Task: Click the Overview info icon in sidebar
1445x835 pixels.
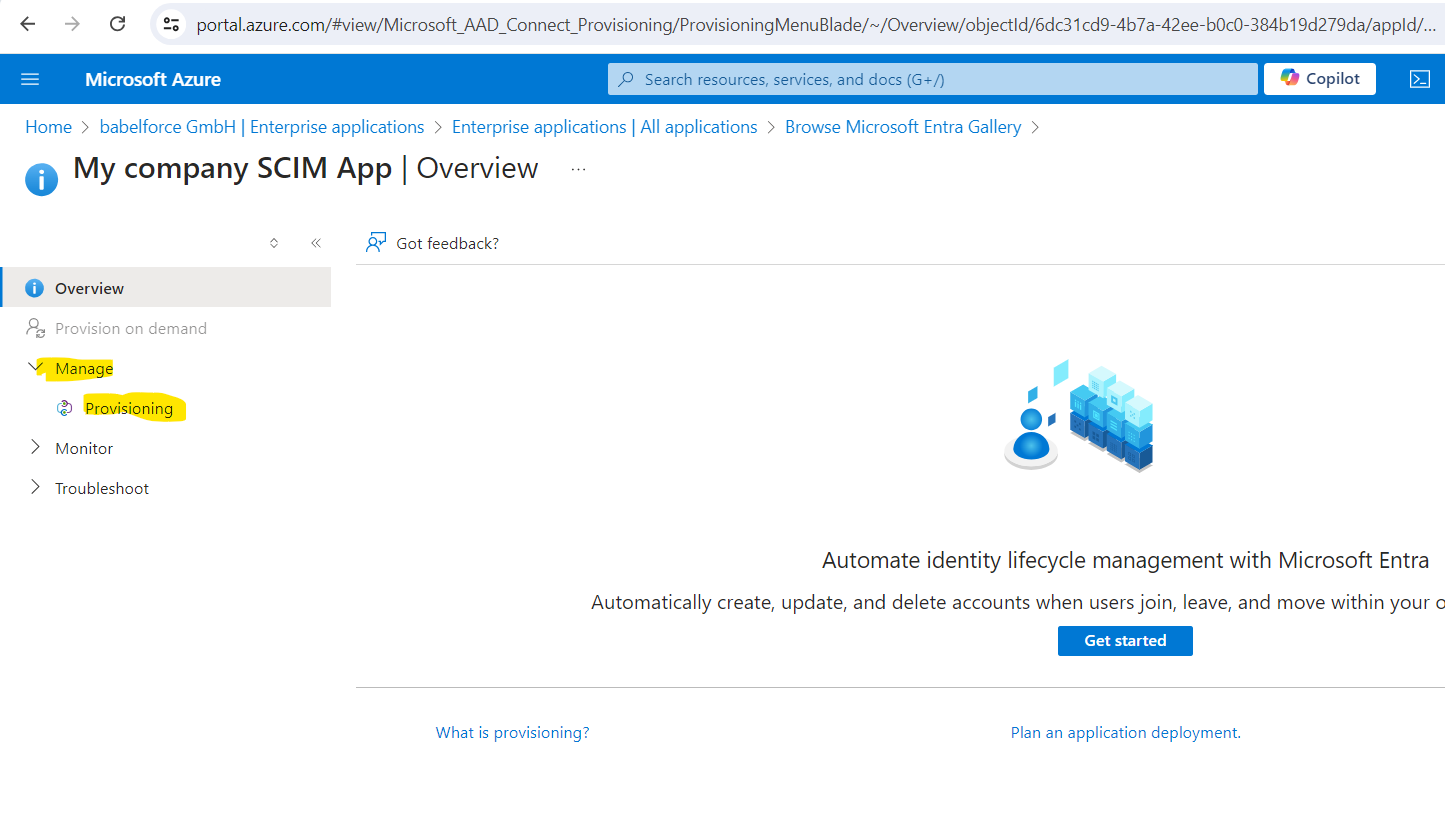Action: tap(34, 288)
